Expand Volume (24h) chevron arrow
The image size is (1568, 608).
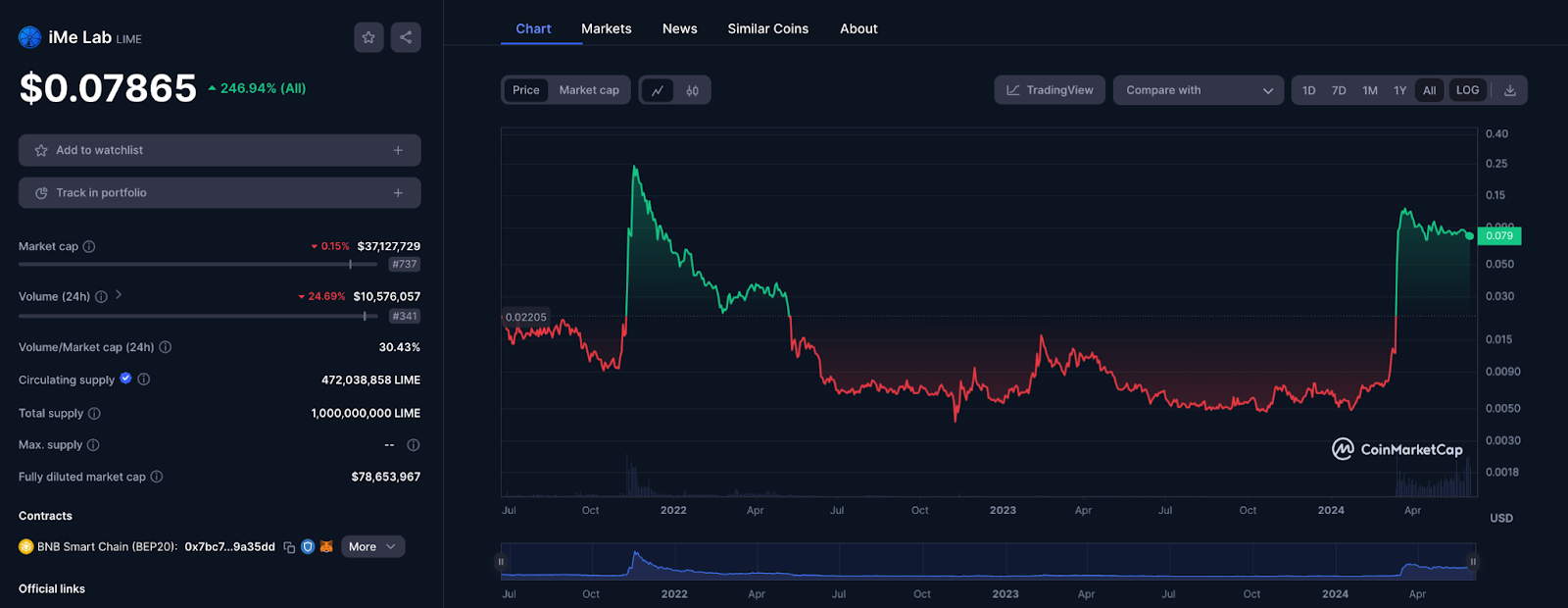coord(119,294)
